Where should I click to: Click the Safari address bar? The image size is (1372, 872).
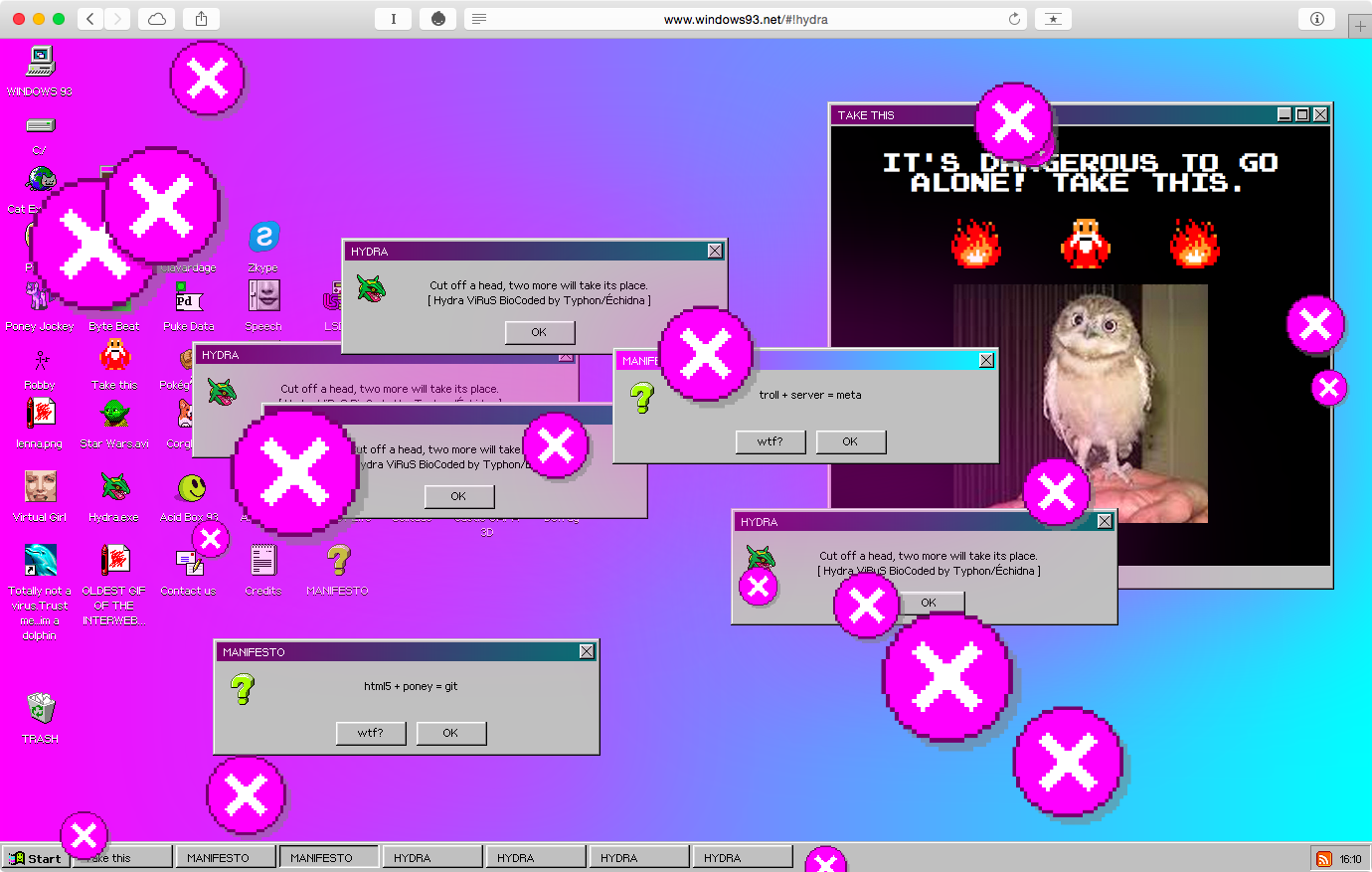point(746,19)
